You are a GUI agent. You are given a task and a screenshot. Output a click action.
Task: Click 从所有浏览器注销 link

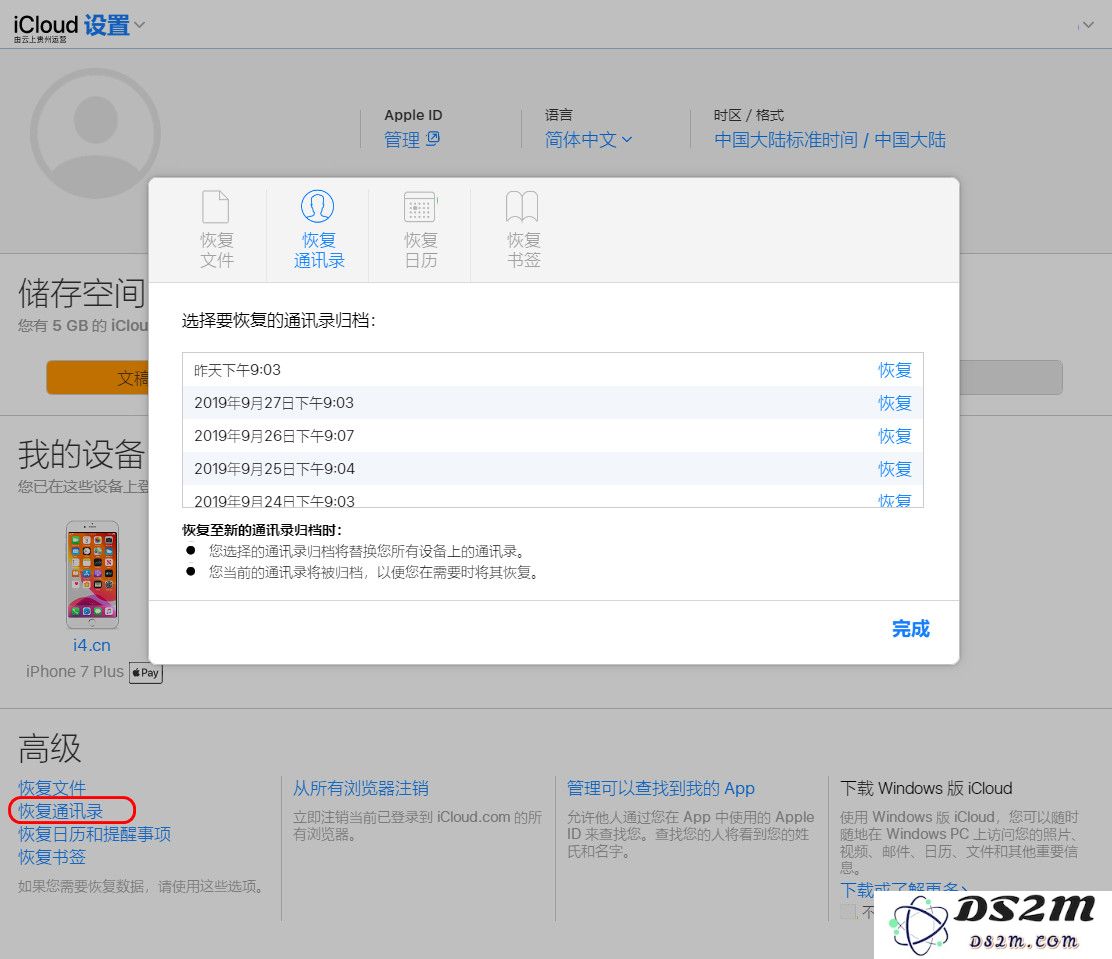pos(361,788)
